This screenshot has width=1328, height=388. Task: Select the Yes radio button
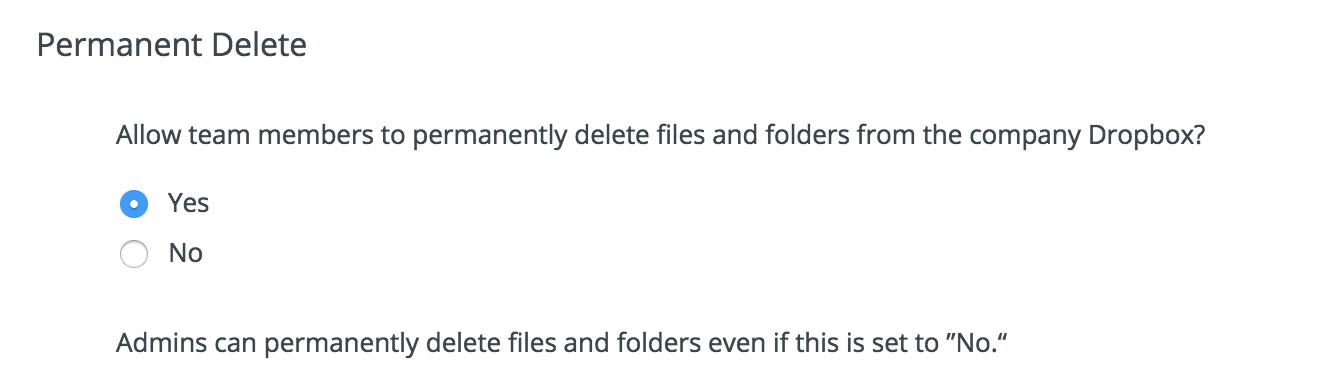click(134, 204)
